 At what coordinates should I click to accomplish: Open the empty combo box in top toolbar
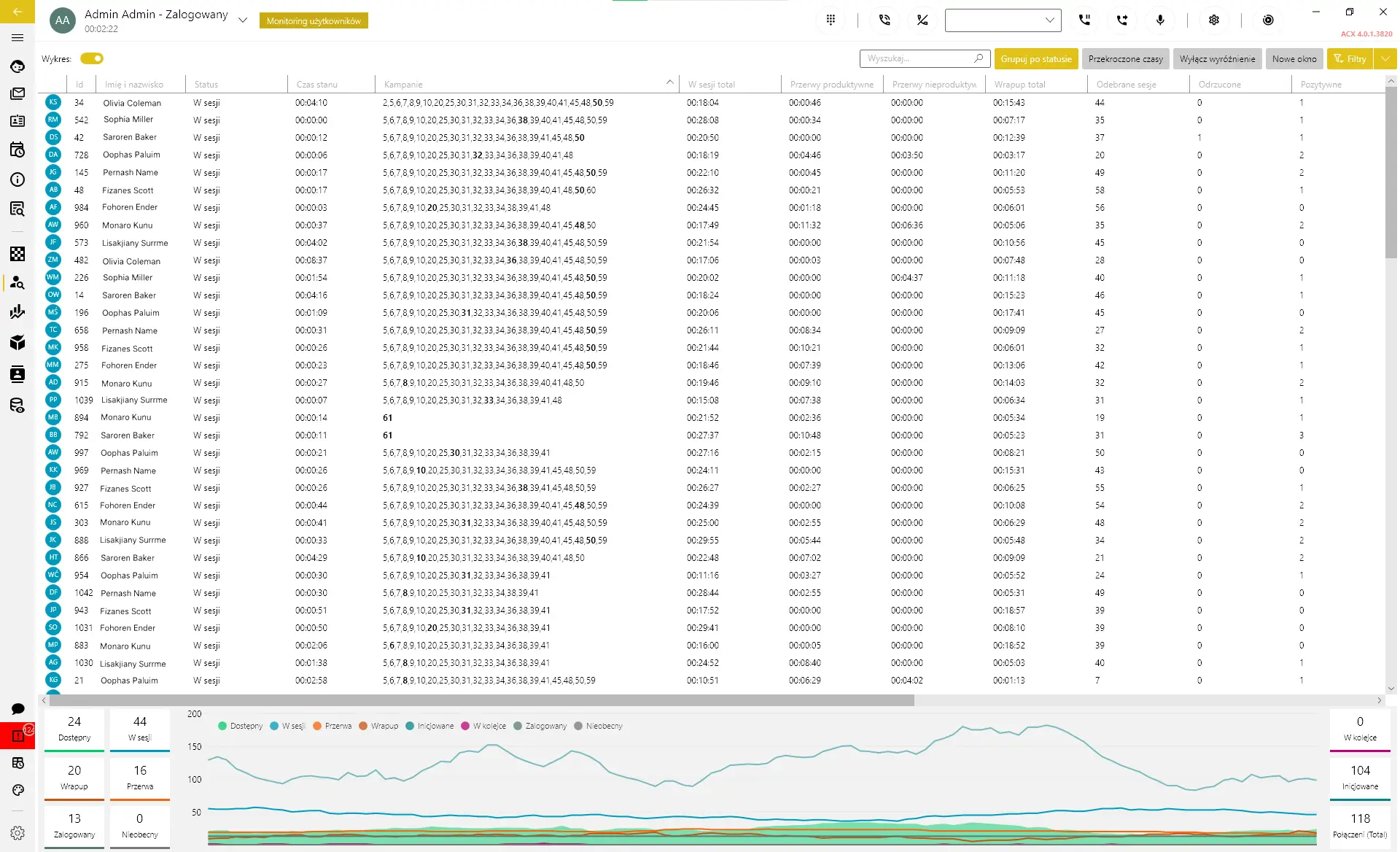[x=1003, y=20]
